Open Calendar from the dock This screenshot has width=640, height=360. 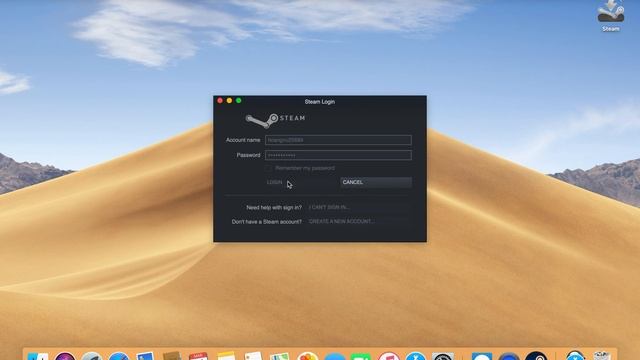click(199, 356)
